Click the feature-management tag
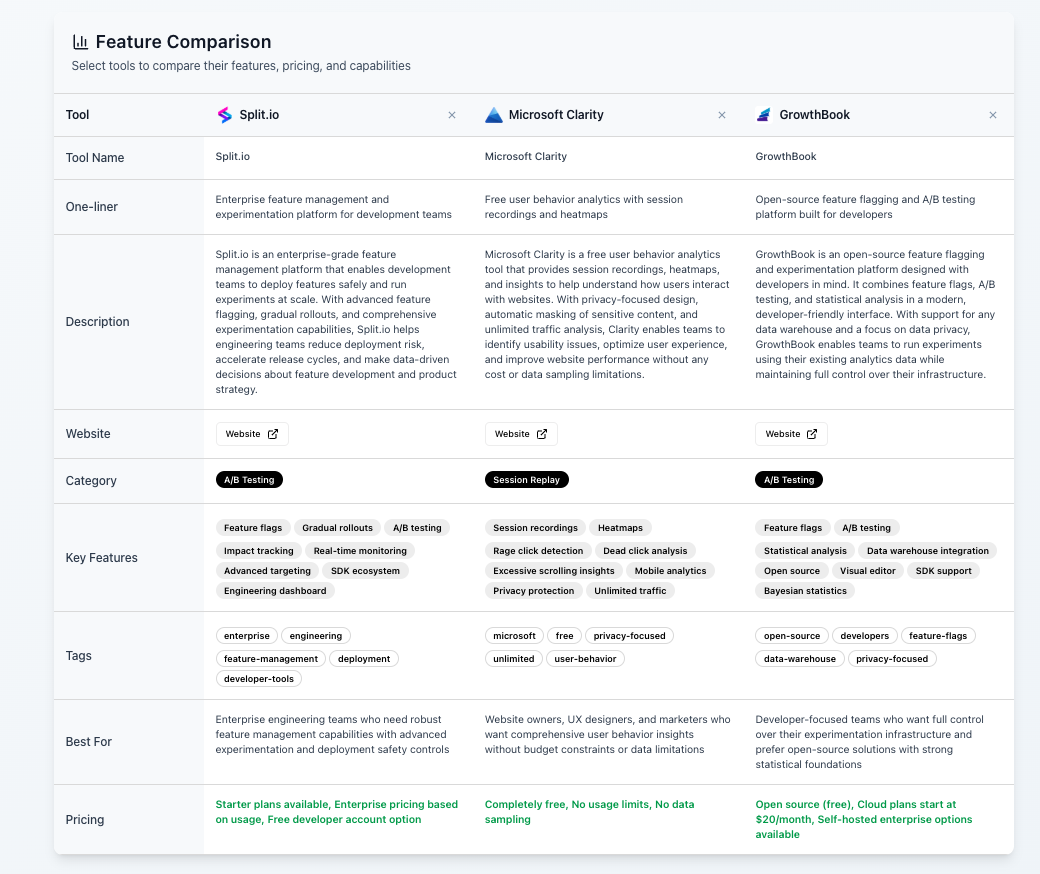The image size is (1040, 874). pyautogui.click(x=271, y=658)
